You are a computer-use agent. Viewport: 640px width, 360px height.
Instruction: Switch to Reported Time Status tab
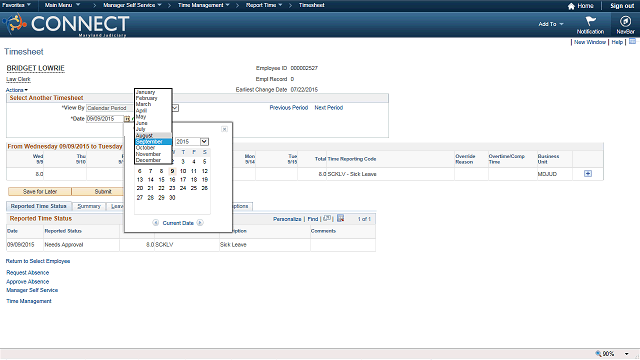(39, 206)
